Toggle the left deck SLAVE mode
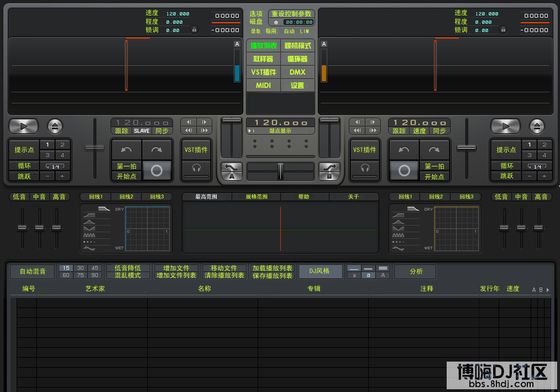The height and width of the screenshot is (392, 560). [x=141, y=131]
